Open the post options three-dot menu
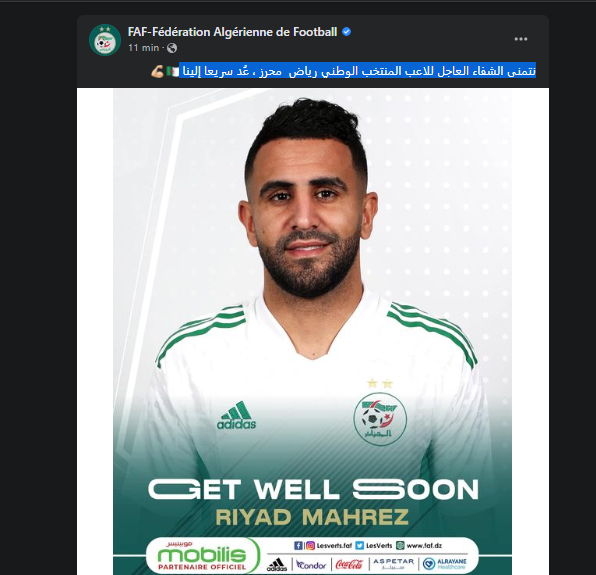 (x=521, y=39)
